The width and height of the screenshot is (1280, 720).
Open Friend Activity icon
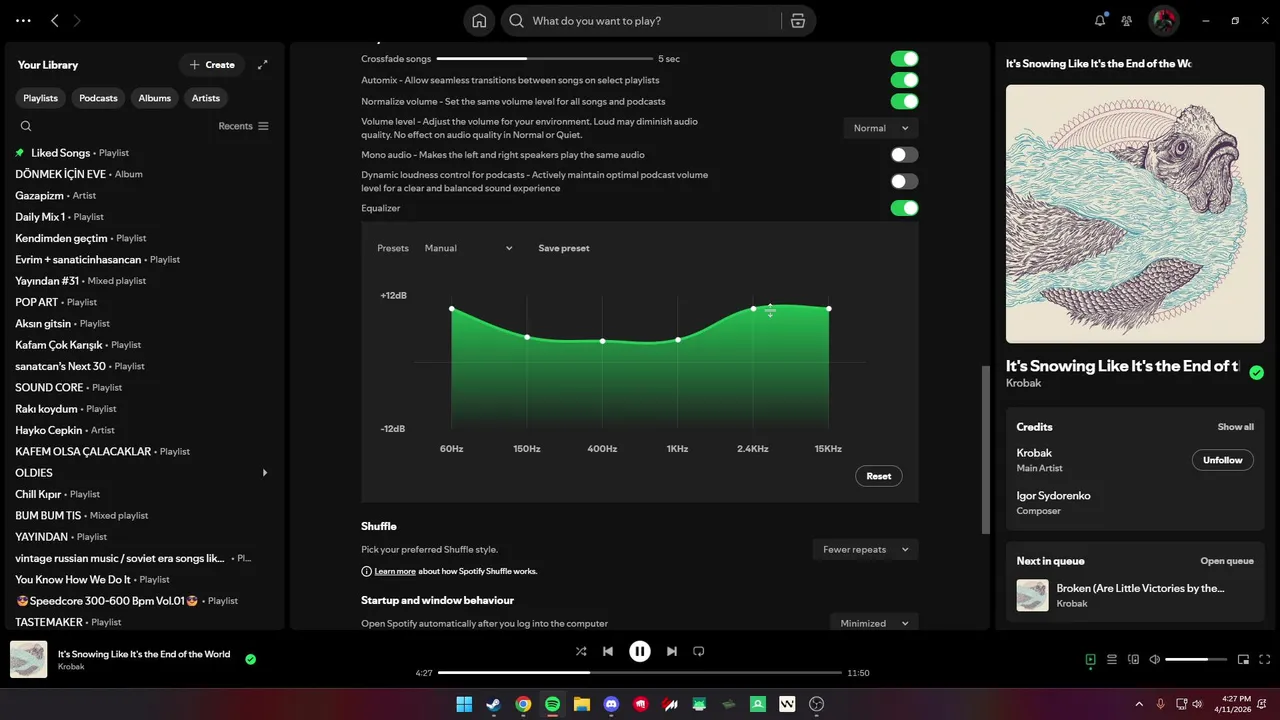pos(1127,20)
